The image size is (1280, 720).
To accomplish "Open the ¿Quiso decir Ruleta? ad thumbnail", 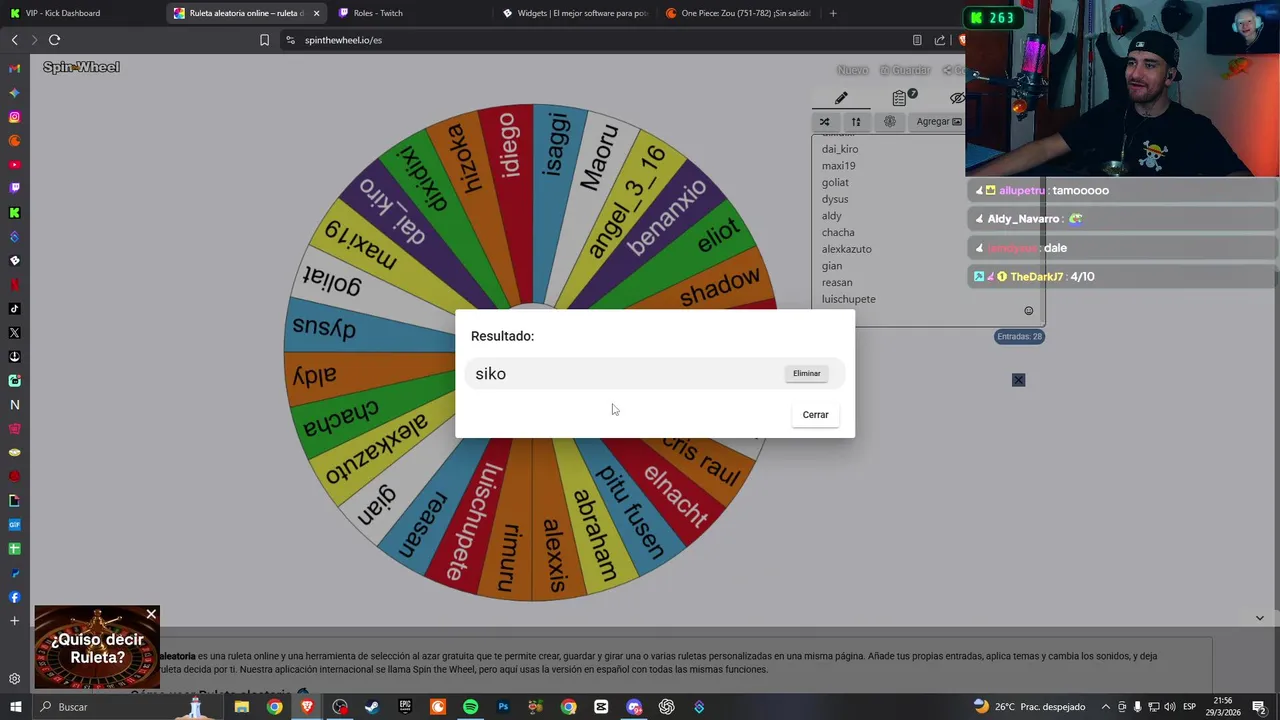I will 97,649.
